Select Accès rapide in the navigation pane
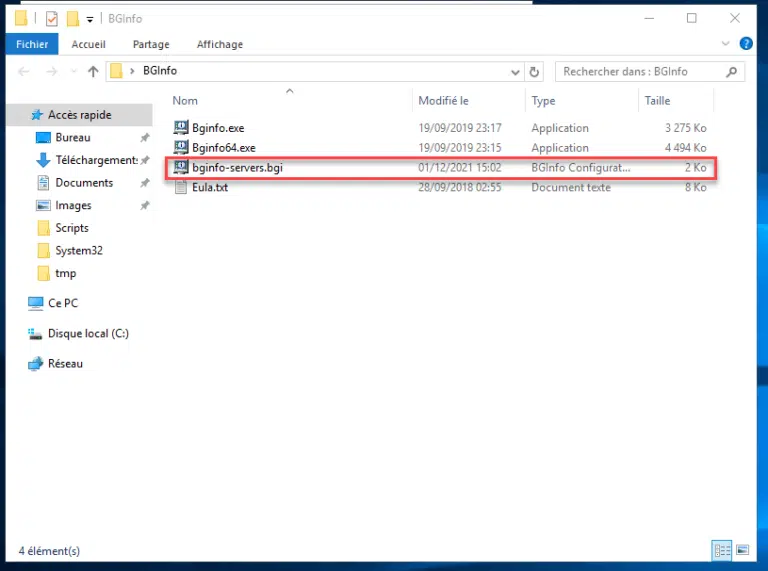Image resolution: width=768 pixels, height=571 pixels. click(x=79, y=115)
